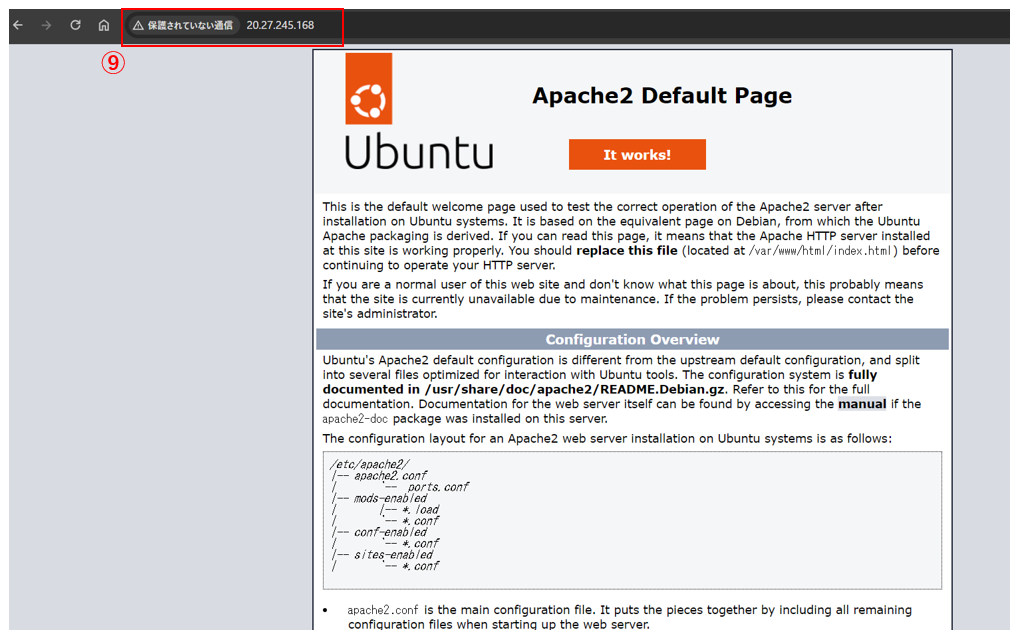
Task: Click /usr/share/doc/apache2/README.Debian.gz bold text
Action: (574, 389)
